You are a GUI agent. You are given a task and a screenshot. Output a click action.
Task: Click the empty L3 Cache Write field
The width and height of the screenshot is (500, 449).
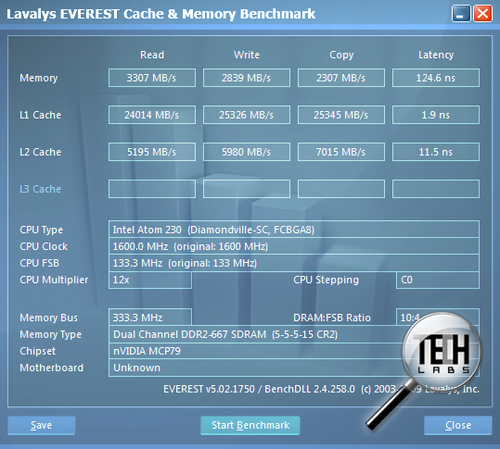[x=247, y=189]
